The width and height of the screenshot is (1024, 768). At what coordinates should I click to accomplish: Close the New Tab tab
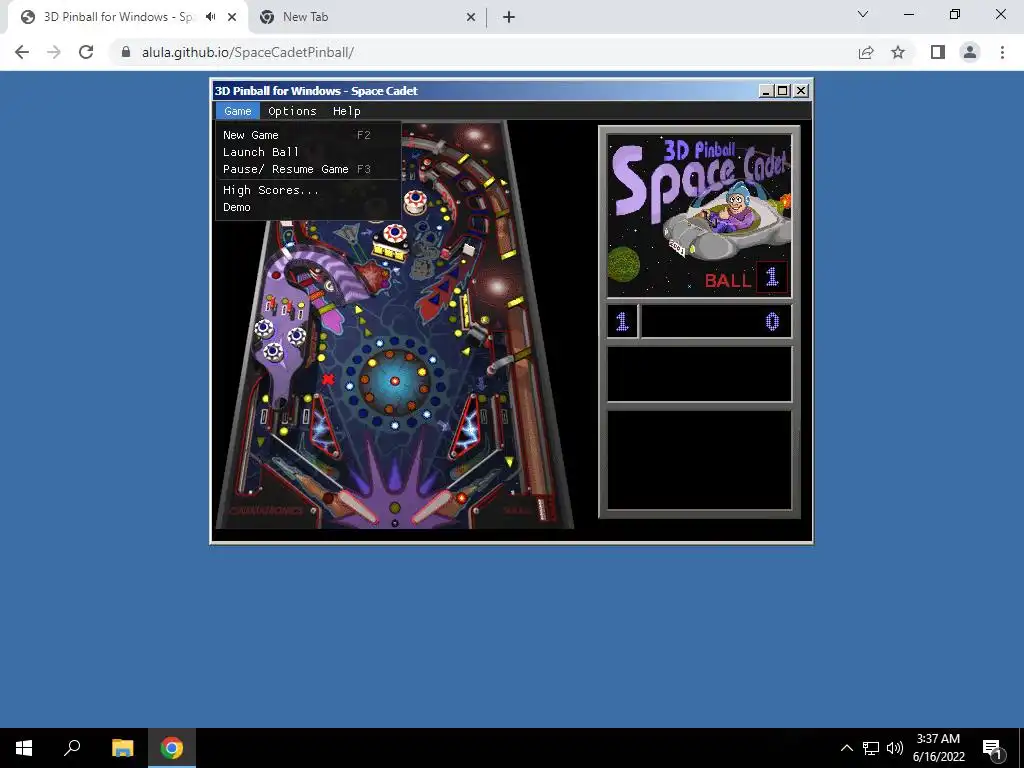471,17
